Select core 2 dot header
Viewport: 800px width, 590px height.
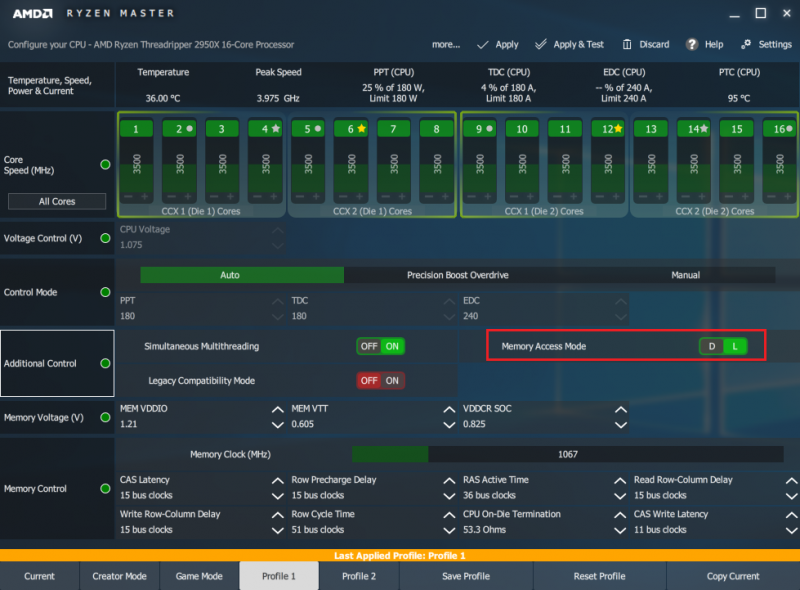pyautogui.click(x=180, y=129)
